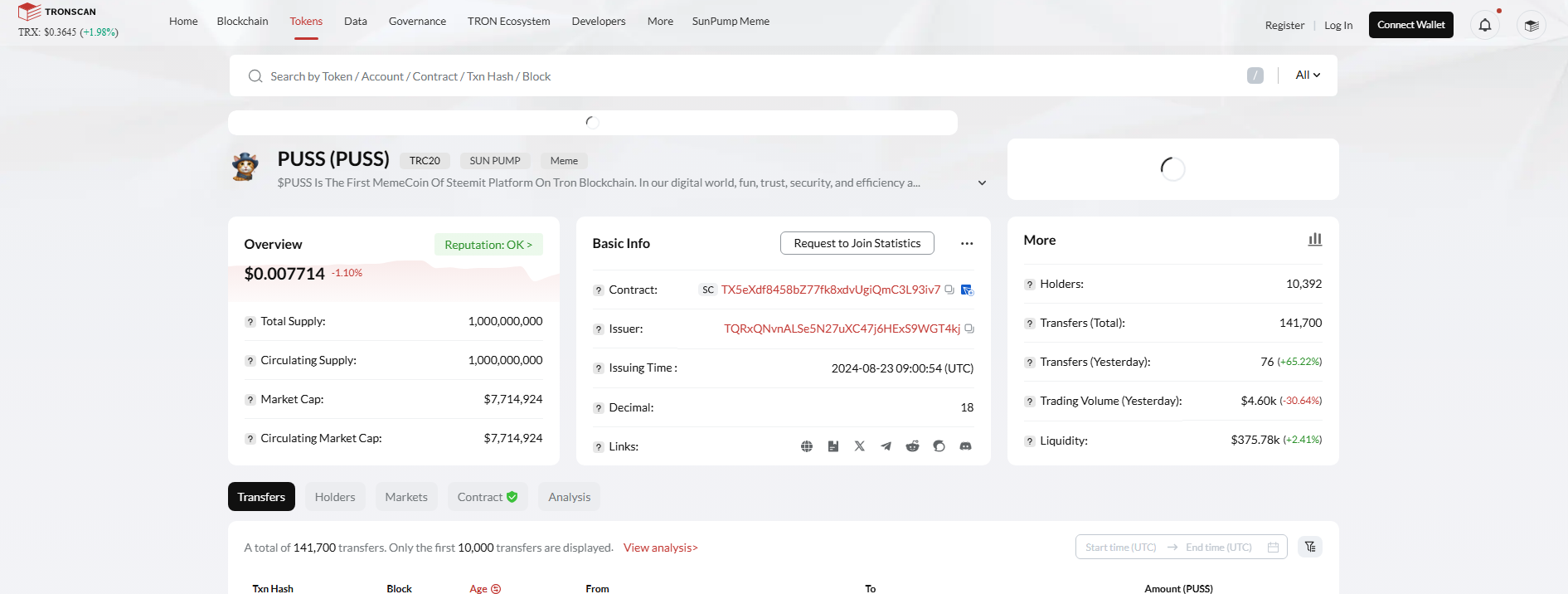Click the slash shortcut badge in search bar
The height and width of the screenshot is (594, 1568).
(1255, 75)
